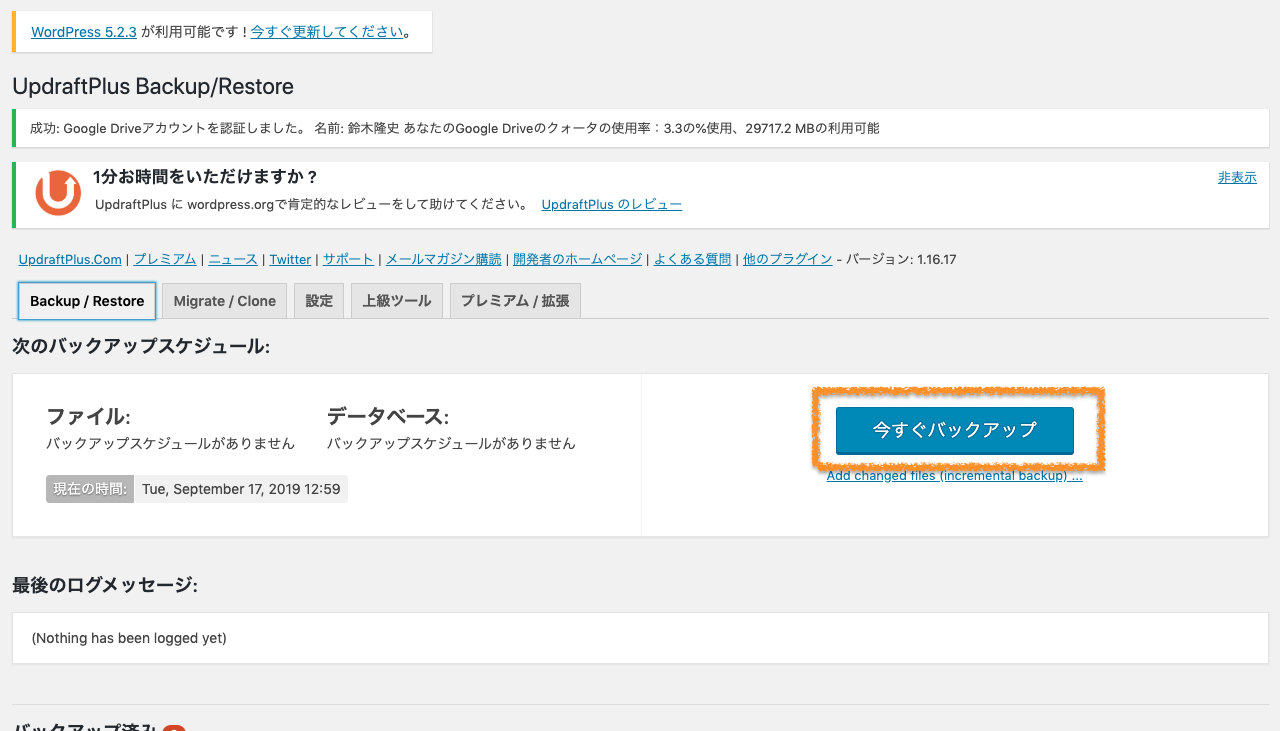Click the 次のバックアップスケジュール heading
This screenshot has width=1280, height=731.
pyautogui.click(x=141, y=346)
